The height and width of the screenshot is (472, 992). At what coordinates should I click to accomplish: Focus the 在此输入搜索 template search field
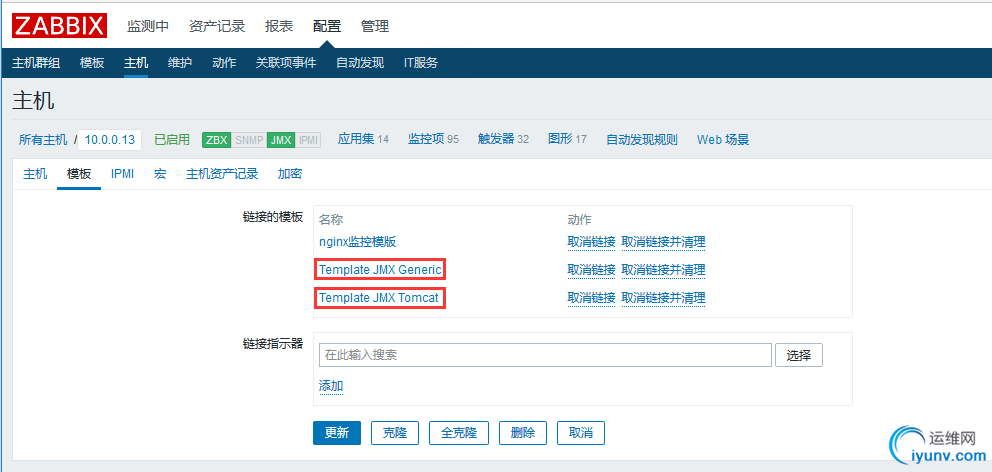click(x=545, y=355)
